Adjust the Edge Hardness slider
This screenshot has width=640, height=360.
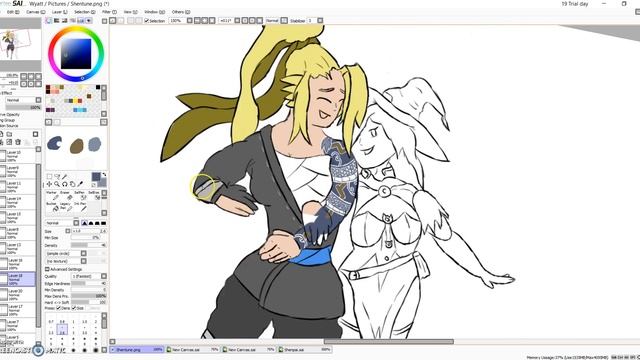point(89,283)
